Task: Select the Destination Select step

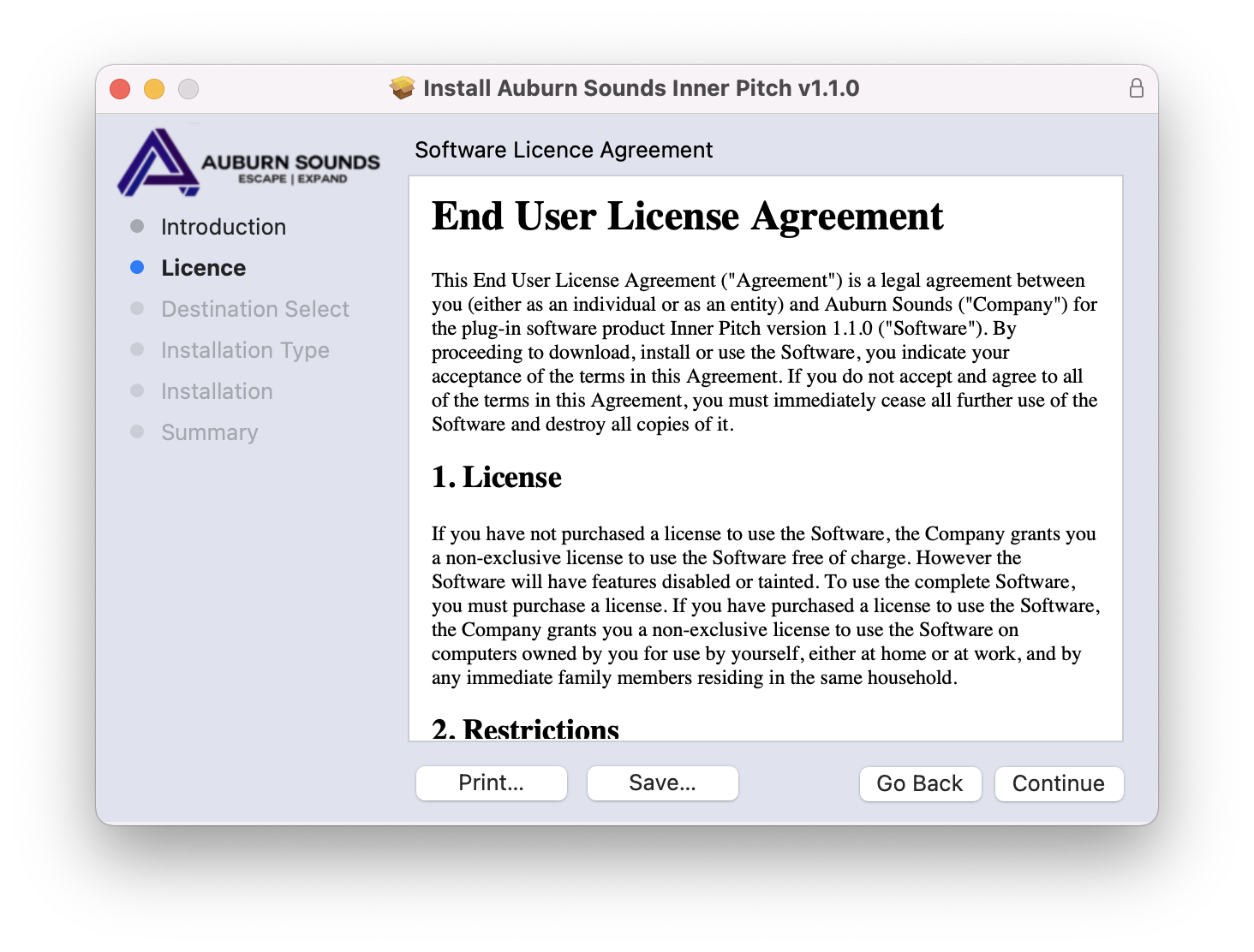Action: click(255, 309)
